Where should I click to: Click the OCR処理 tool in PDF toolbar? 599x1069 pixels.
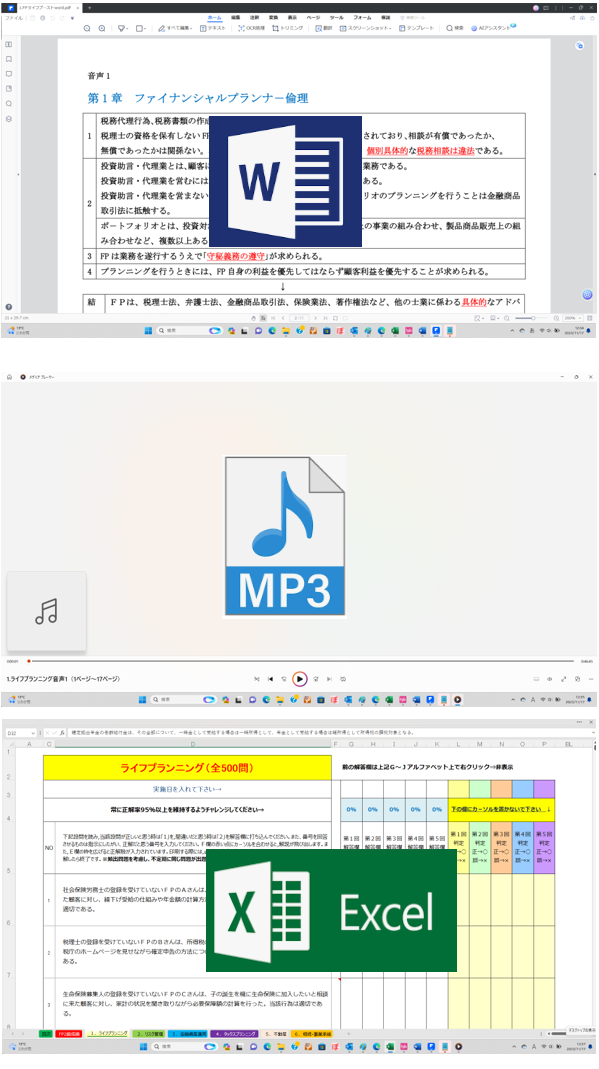pos(251,28)
